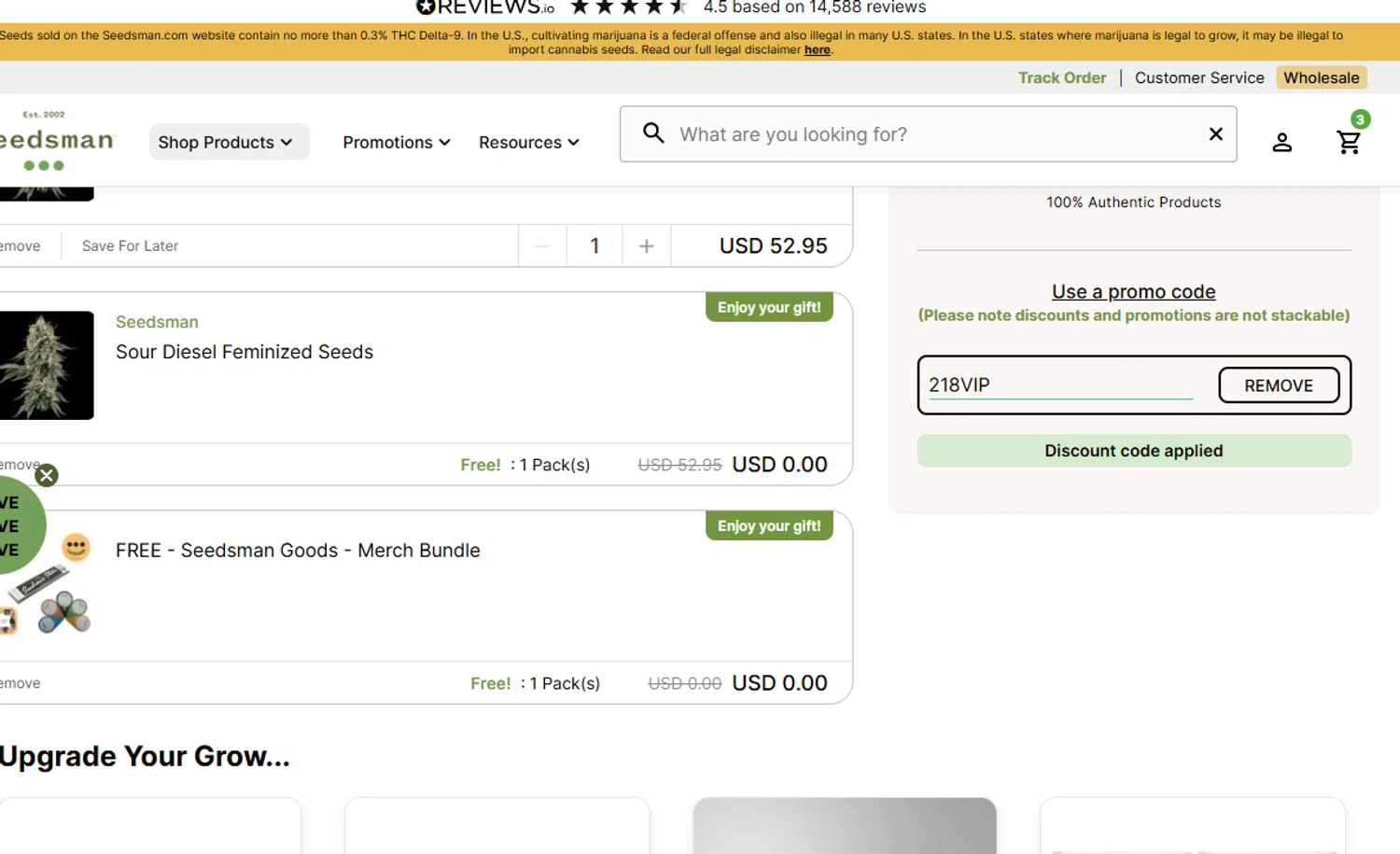
Task: Click REMOVE to remove the promo code
Action: coord(1279,385)
